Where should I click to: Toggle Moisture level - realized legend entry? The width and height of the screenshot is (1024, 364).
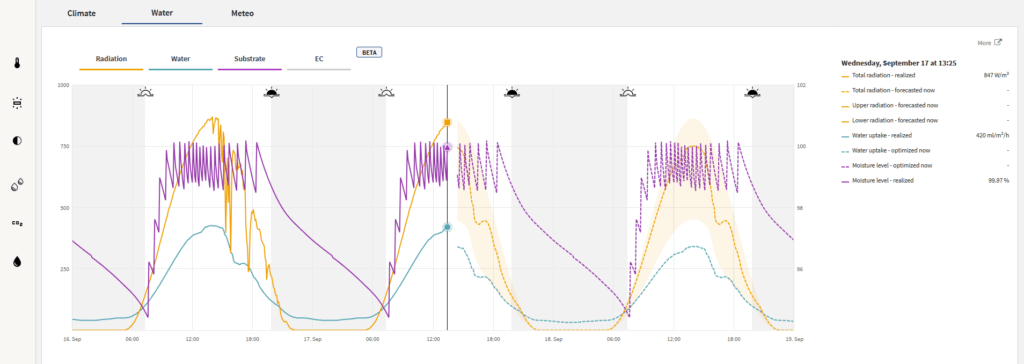(x=882, y=180)
